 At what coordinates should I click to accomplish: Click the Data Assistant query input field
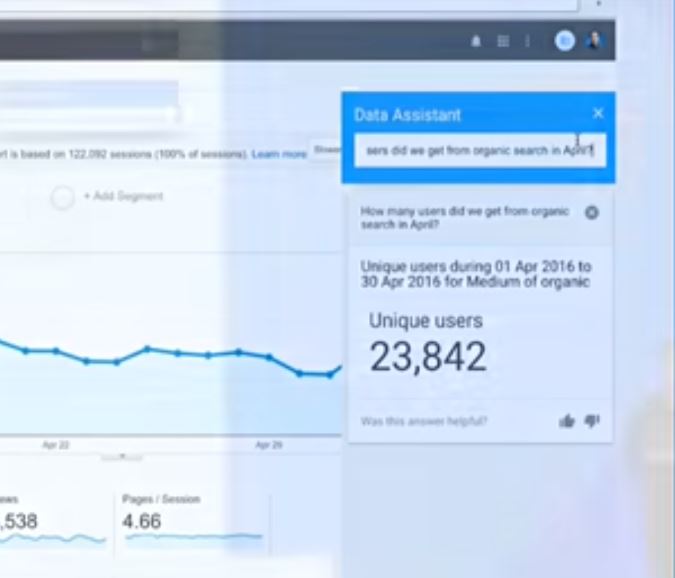pos(479,151)
